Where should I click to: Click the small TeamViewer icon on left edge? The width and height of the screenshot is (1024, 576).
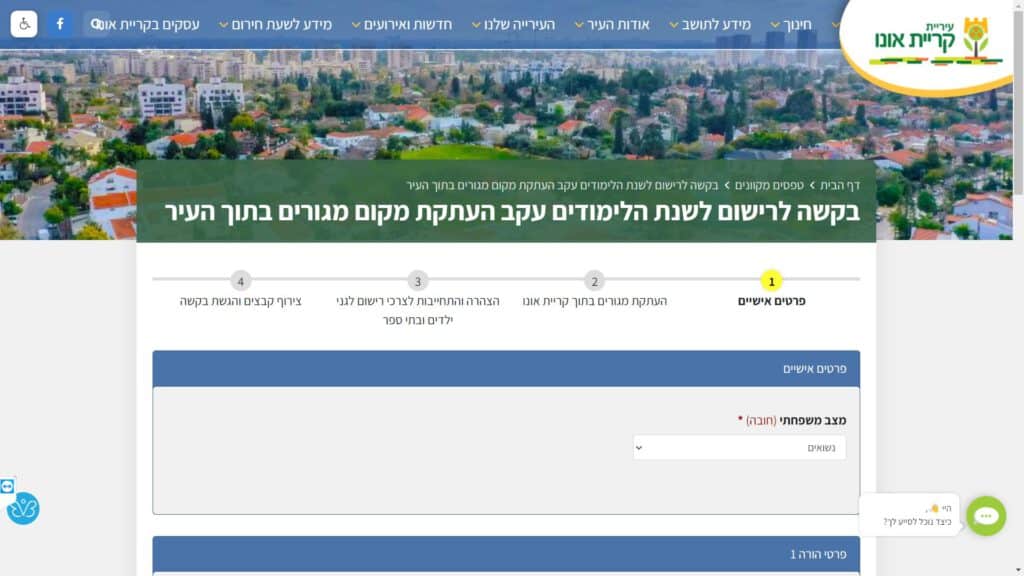coord(8,486)
